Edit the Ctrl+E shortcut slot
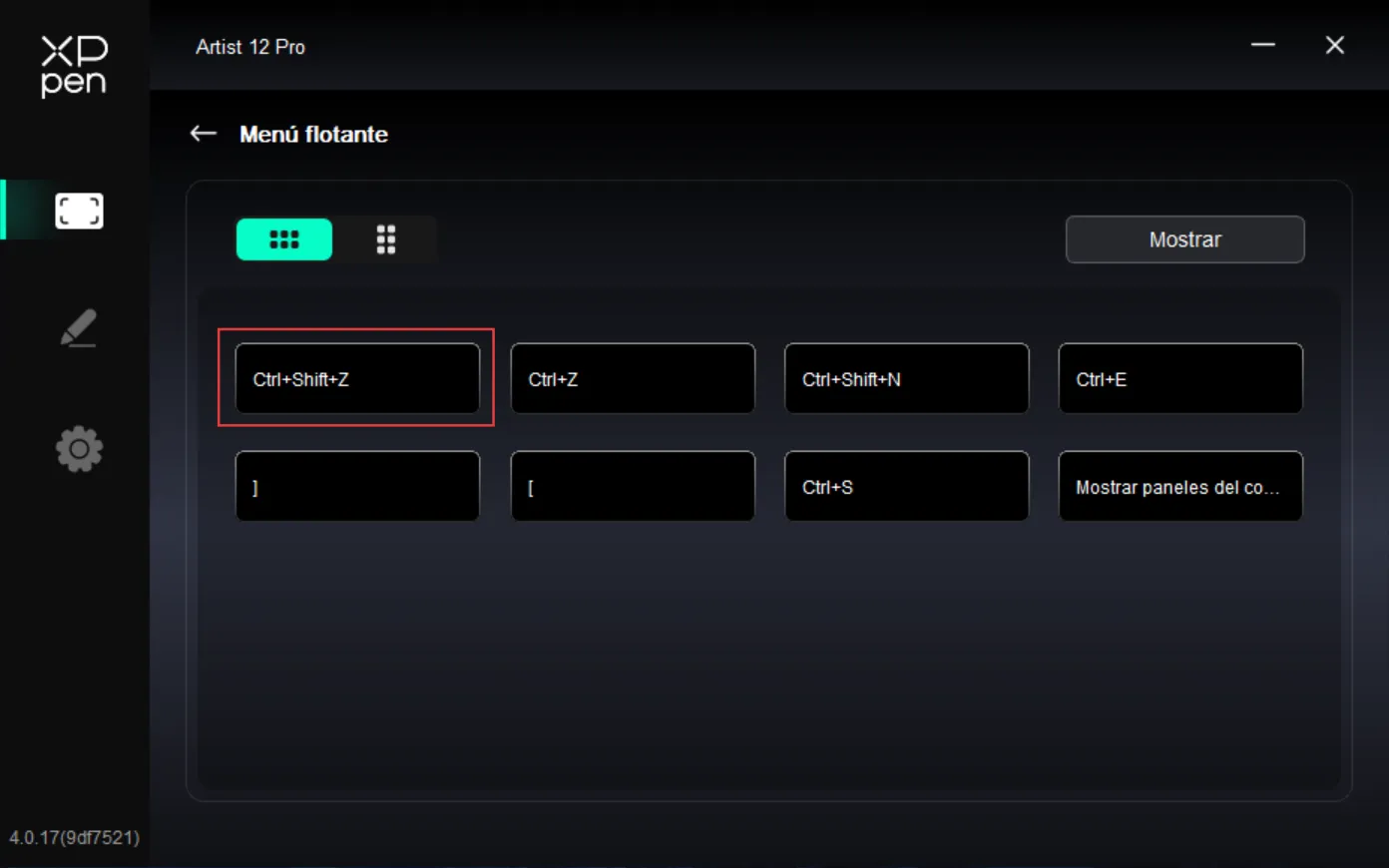This screenshot has width=1389, height=868. click(x=1180, y=378)
